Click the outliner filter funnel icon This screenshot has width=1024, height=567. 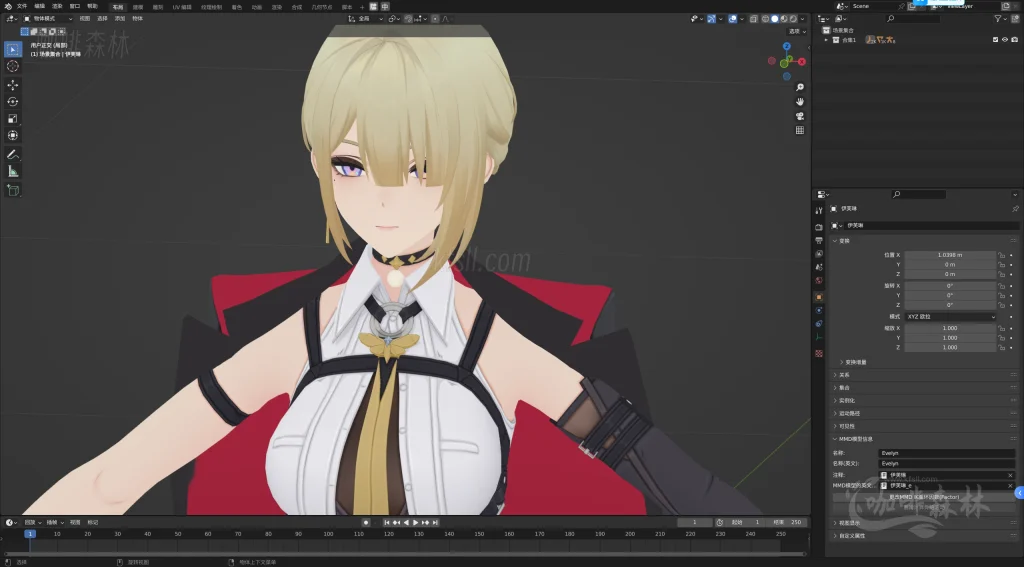pyautogui.click(x=997, y=19)
